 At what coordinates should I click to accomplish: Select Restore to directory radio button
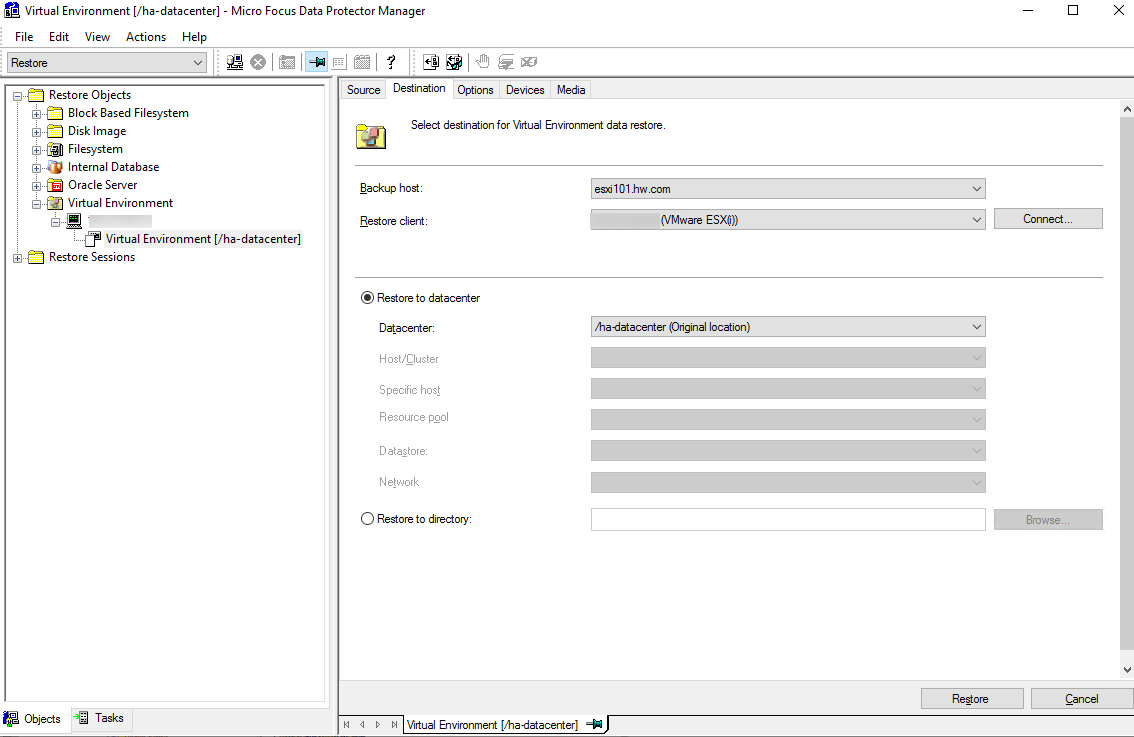(367, 519)
